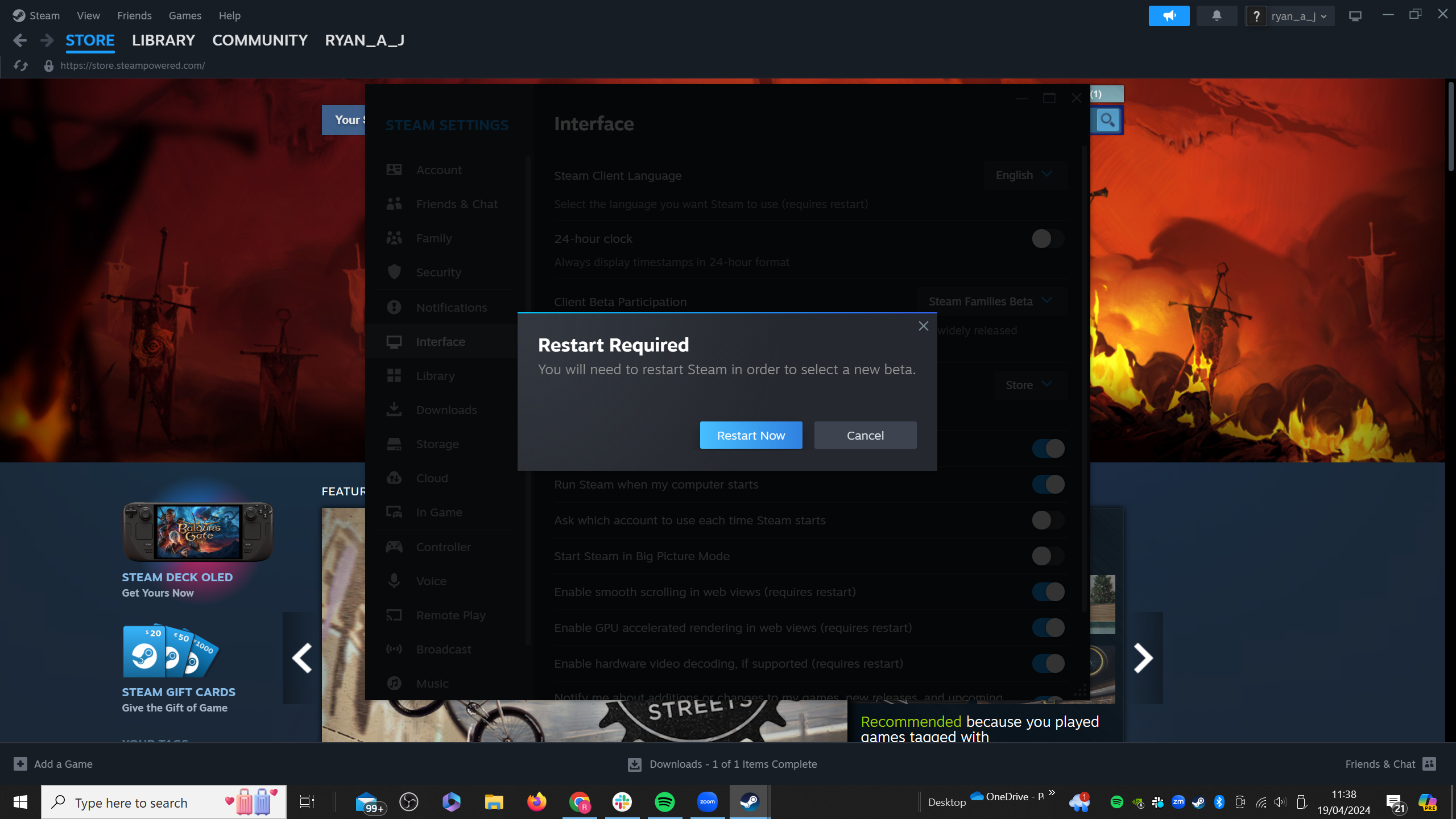
Task: Open the Games menu
Action: [185, 15]
